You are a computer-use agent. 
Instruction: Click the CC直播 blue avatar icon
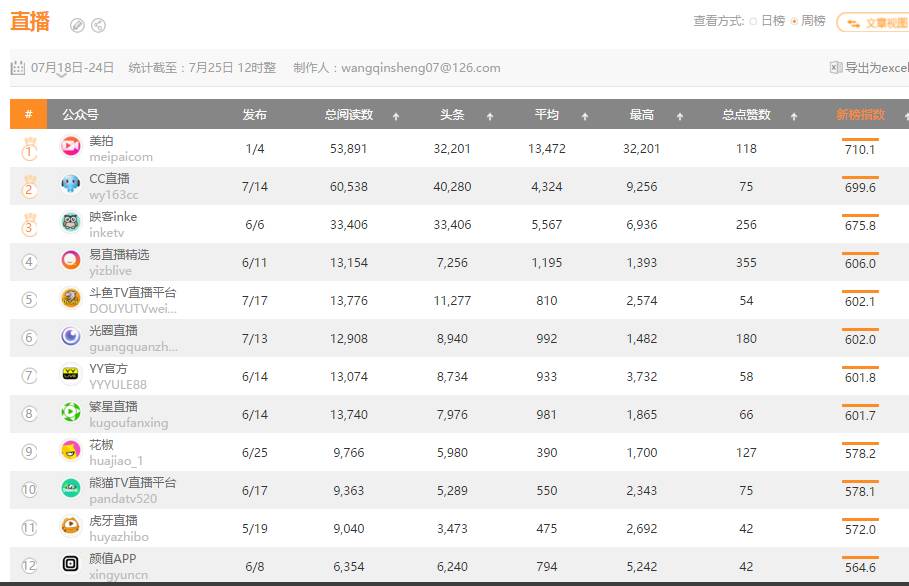(x=71, y=184)
